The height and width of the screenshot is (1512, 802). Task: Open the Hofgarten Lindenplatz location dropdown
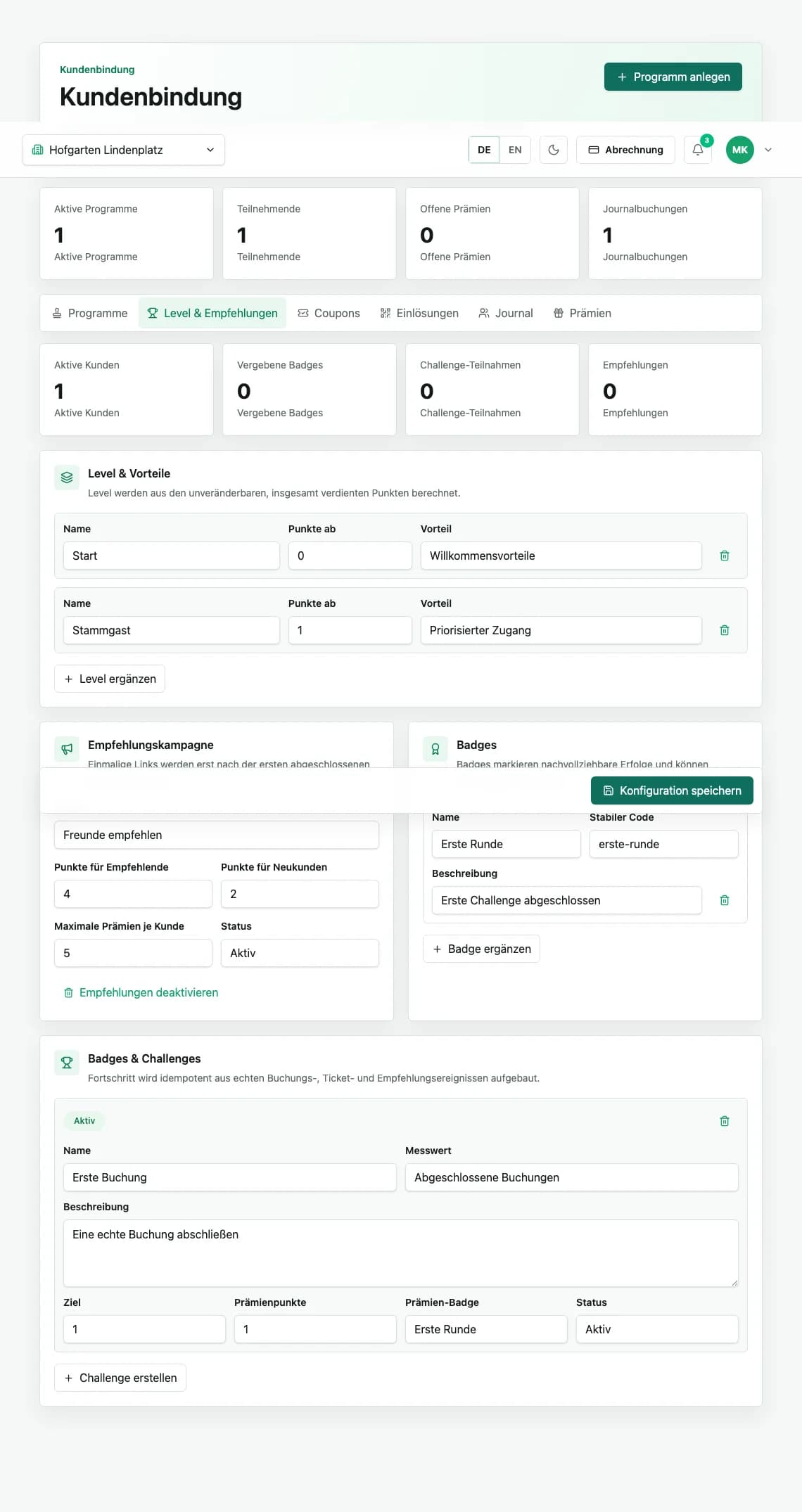[124, 150]
